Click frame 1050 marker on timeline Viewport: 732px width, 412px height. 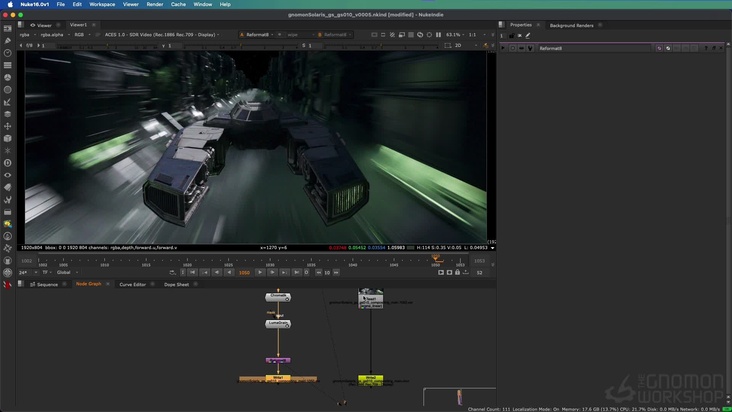[x=436, y=258]
